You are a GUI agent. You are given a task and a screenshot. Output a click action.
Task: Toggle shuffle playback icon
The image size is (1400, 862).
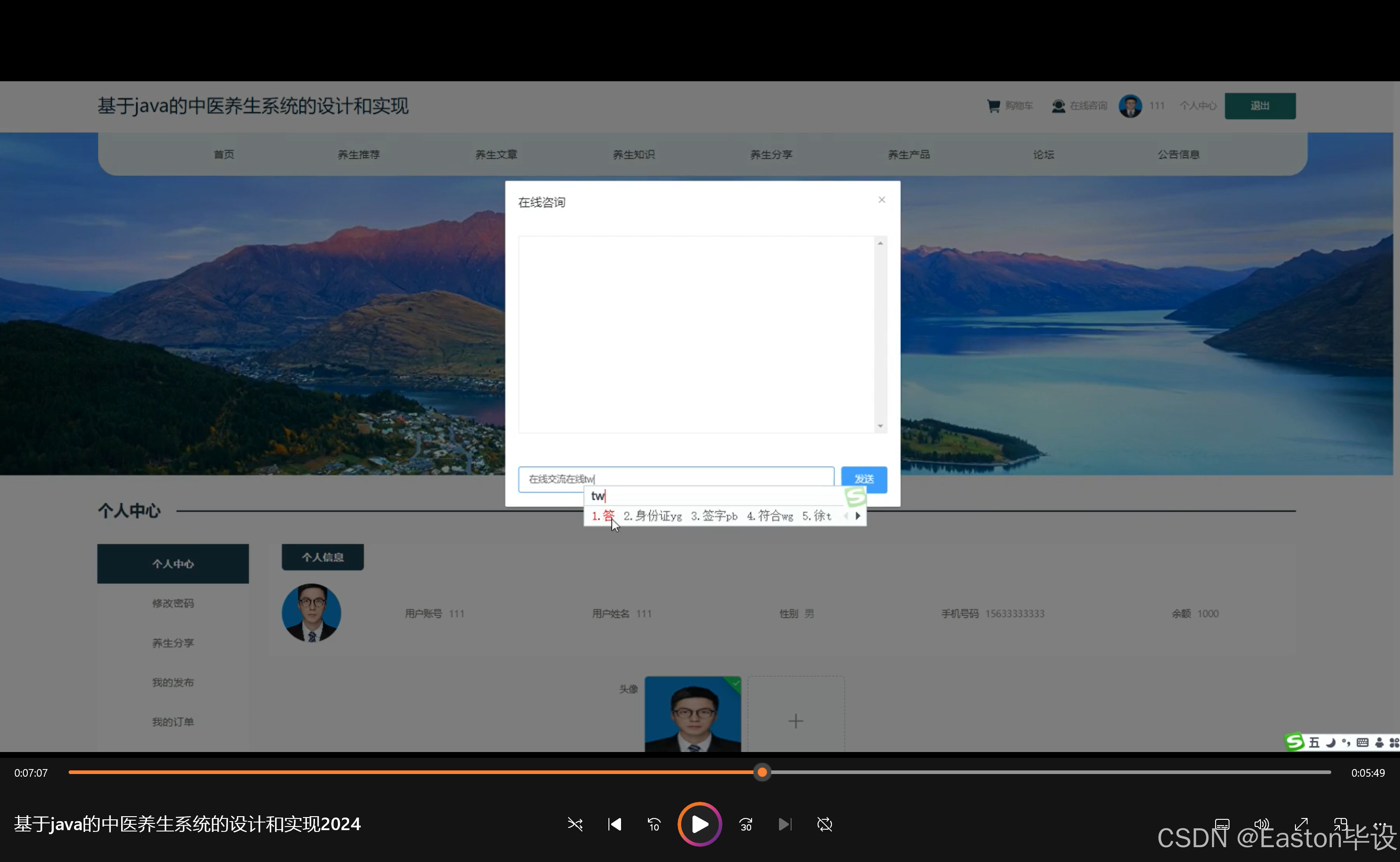coord(575,824)
